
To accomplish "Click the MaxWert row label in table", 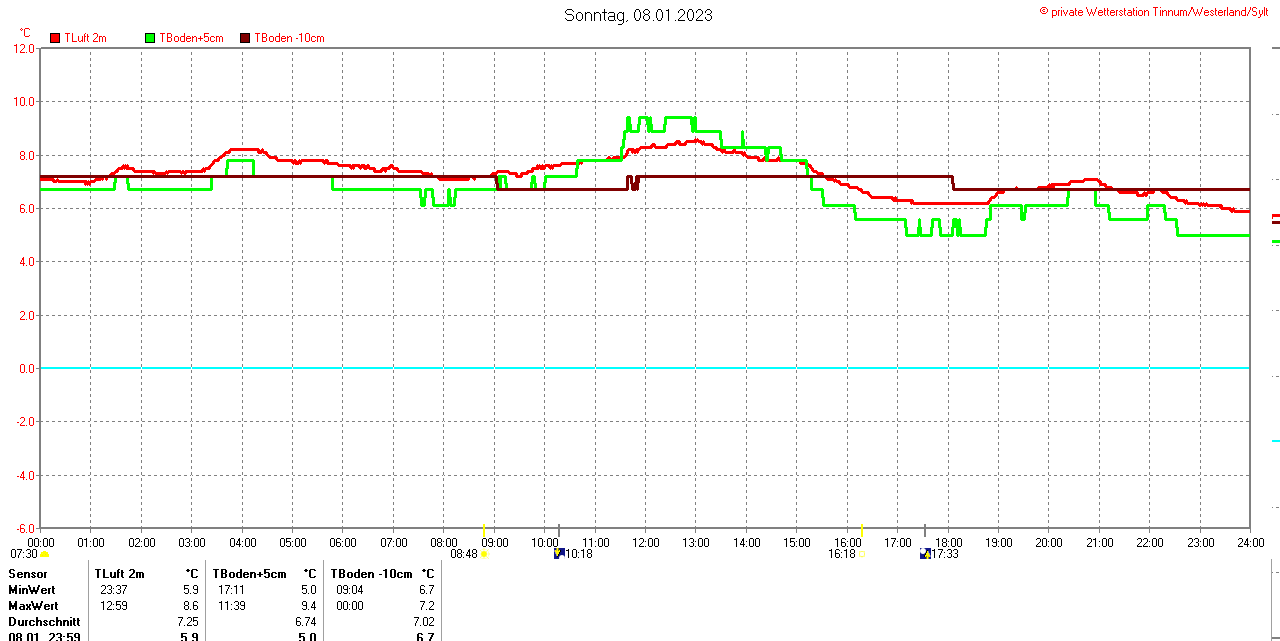I will [x=33, y=606].
